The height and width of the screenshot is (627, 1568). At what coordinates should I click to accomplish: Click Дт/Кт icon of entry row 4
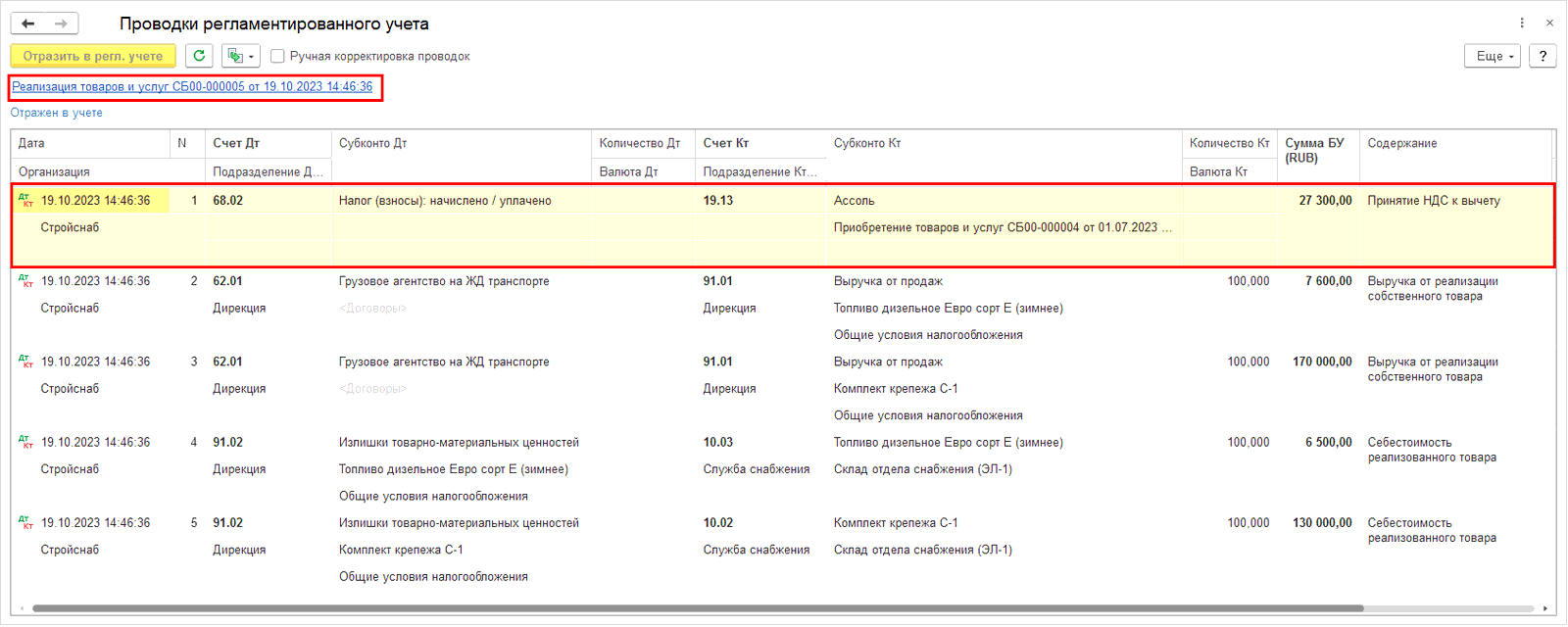pos(25,443)
